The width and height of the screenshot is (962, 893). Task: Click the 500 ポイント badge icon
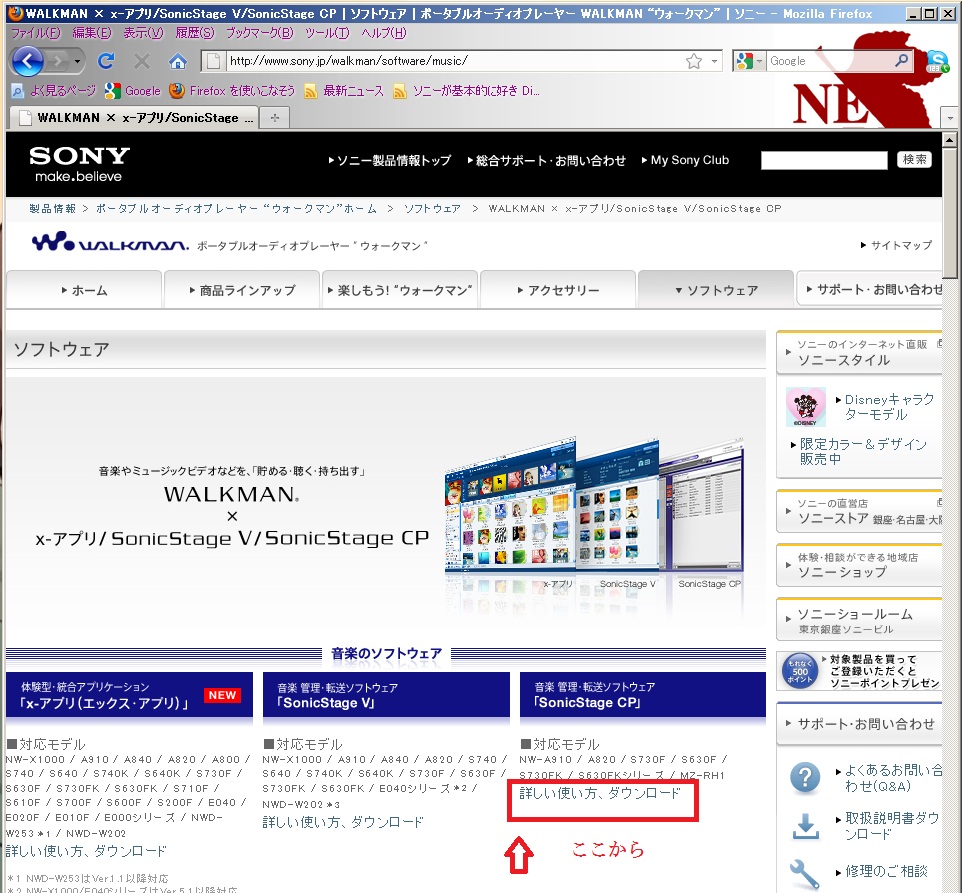click(x=800, y=671)
